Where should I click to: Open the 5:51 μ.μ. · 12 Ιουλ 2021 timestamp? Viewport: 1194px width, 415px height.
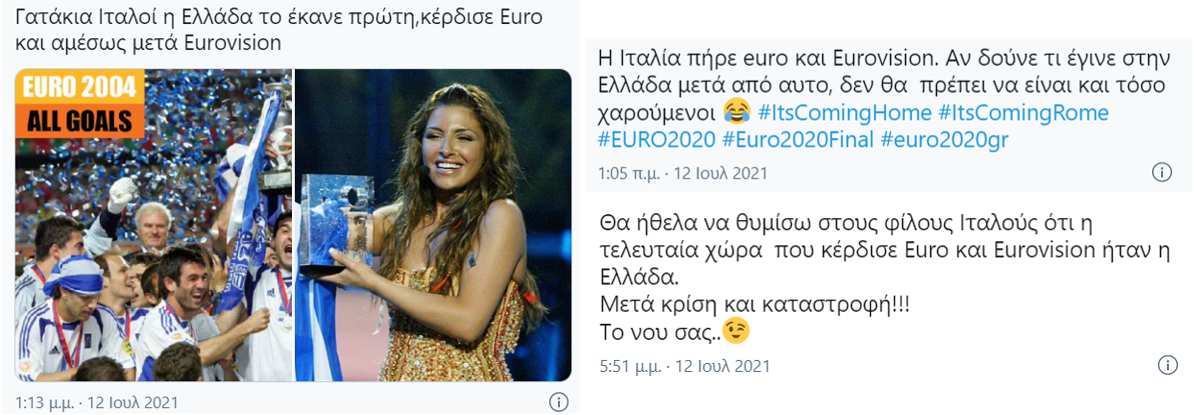[685, 366]
